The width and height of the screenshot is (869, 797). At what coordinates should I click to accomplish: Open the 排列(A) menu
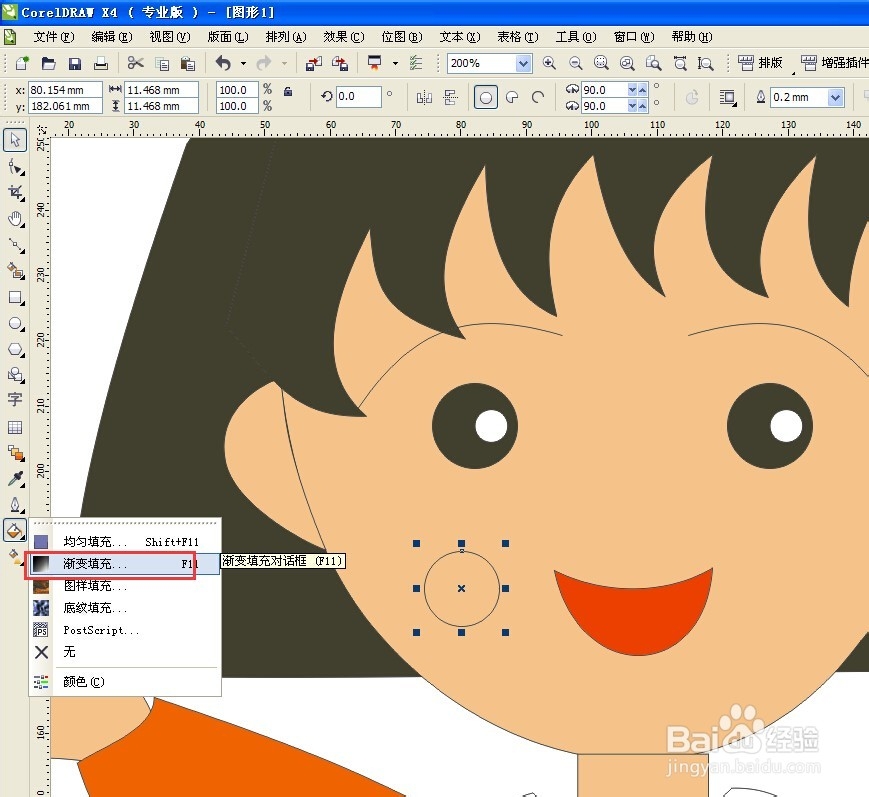(x=285, y=37)
